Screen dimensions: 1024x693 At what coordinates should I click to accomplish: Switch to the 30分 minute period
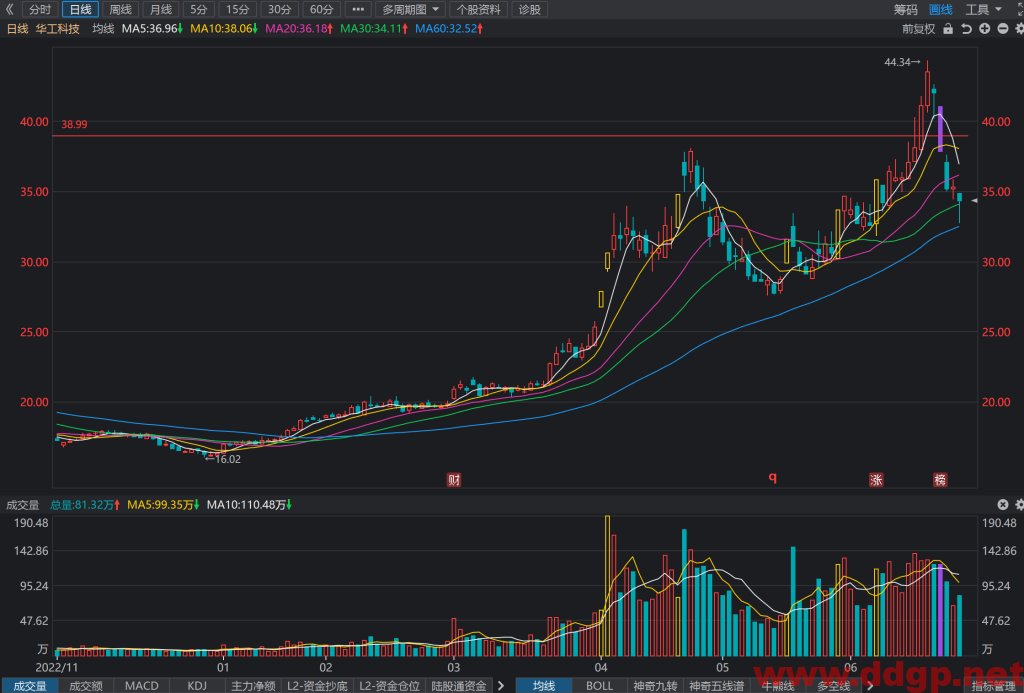(x=280, y=9)
